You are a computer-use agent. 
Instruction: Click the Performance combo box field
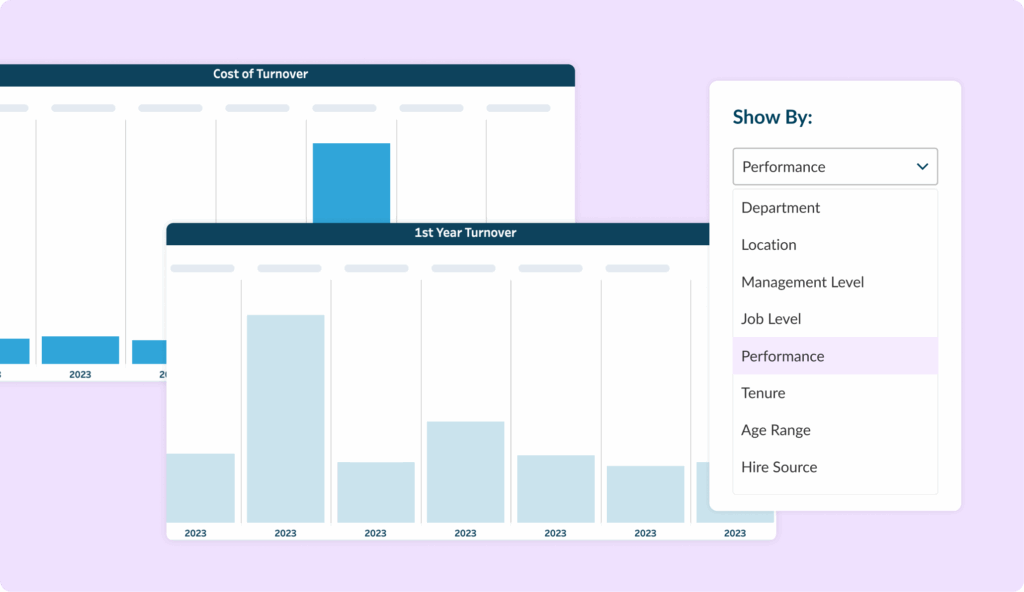pos(820,167)
